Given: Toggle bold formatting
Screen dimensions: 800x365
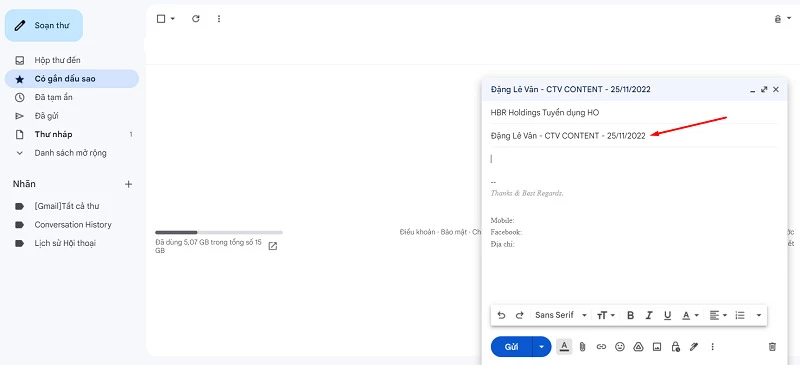Looking at the screenshot, I should point(631,315).
